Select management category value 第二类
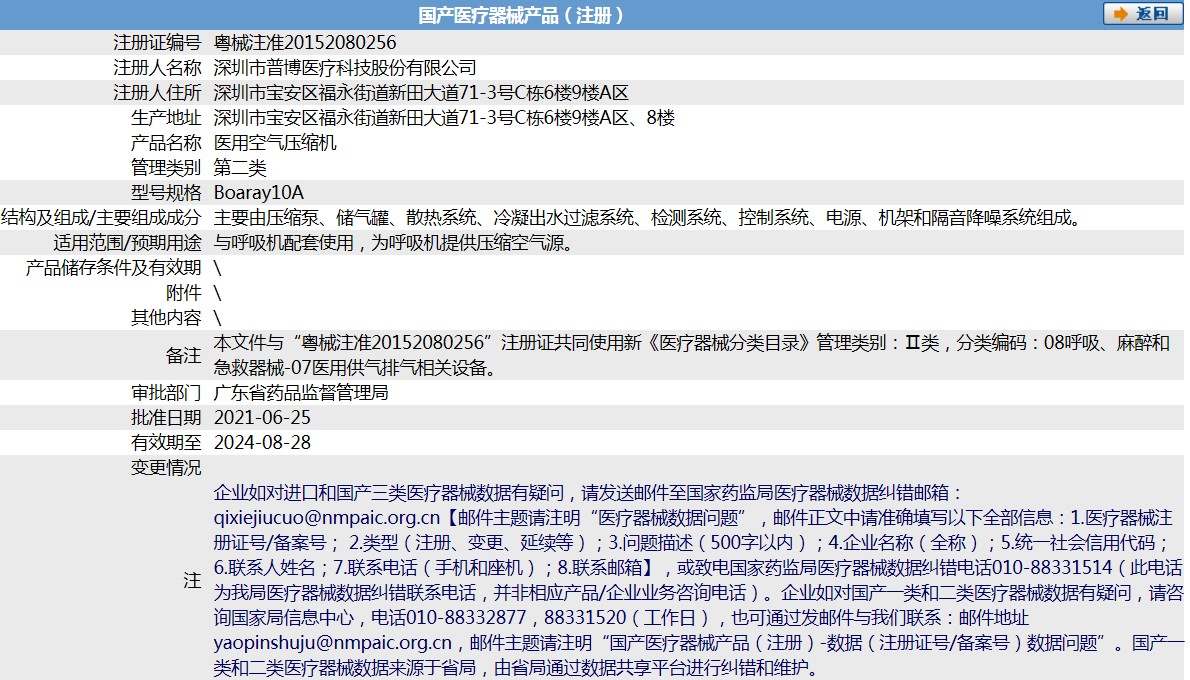This screenshot has height=680, width=1190. coord(241,168)
